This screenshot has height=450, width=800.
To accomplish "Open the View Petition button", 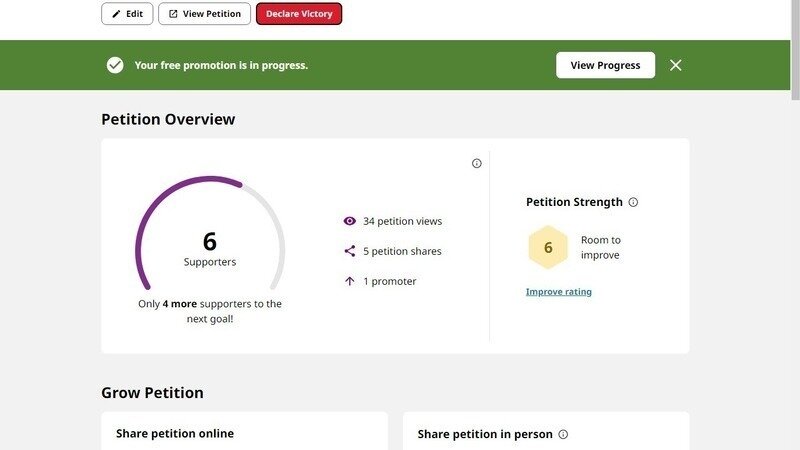I will pos(204,14).
